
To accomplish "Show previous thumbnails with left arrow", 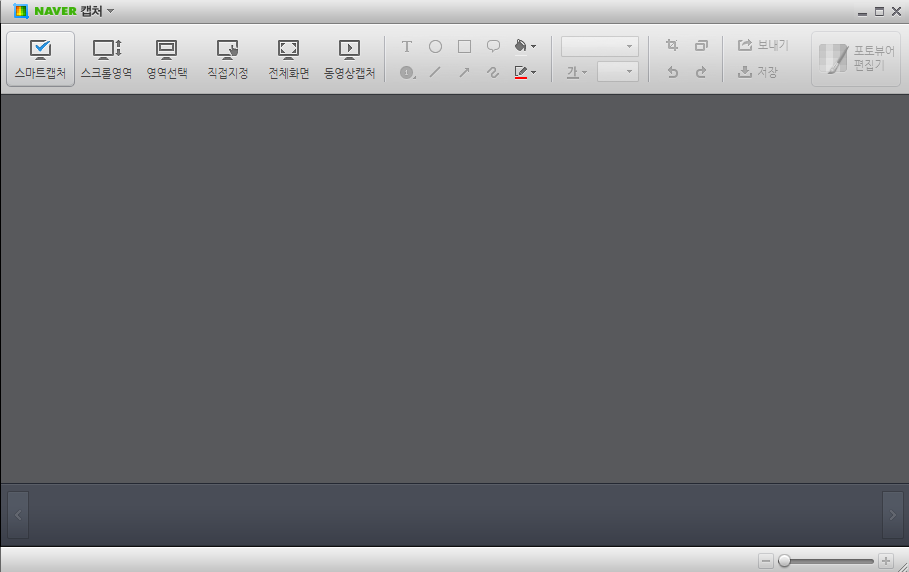I will pyautogui.click(x=18, y=515).
